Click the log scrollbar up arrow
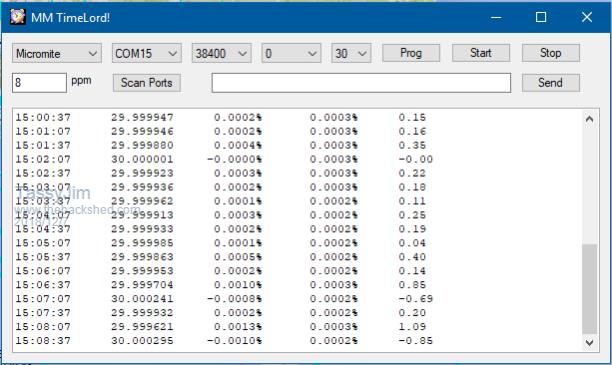612x365 pixels. 589,119
